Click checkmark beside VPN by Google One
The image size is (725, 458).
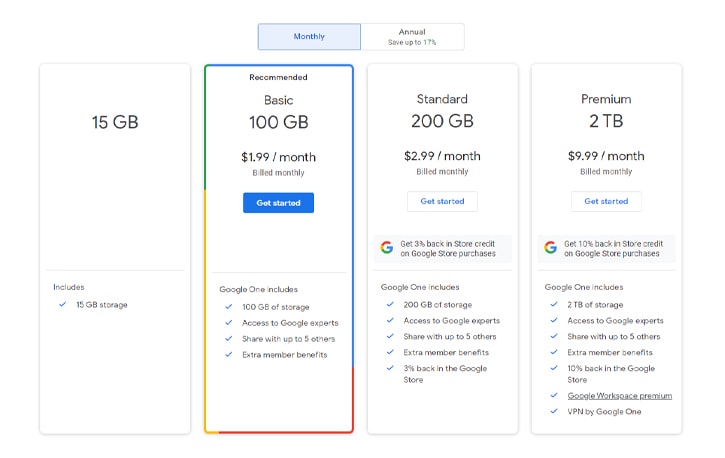[554, 411]
